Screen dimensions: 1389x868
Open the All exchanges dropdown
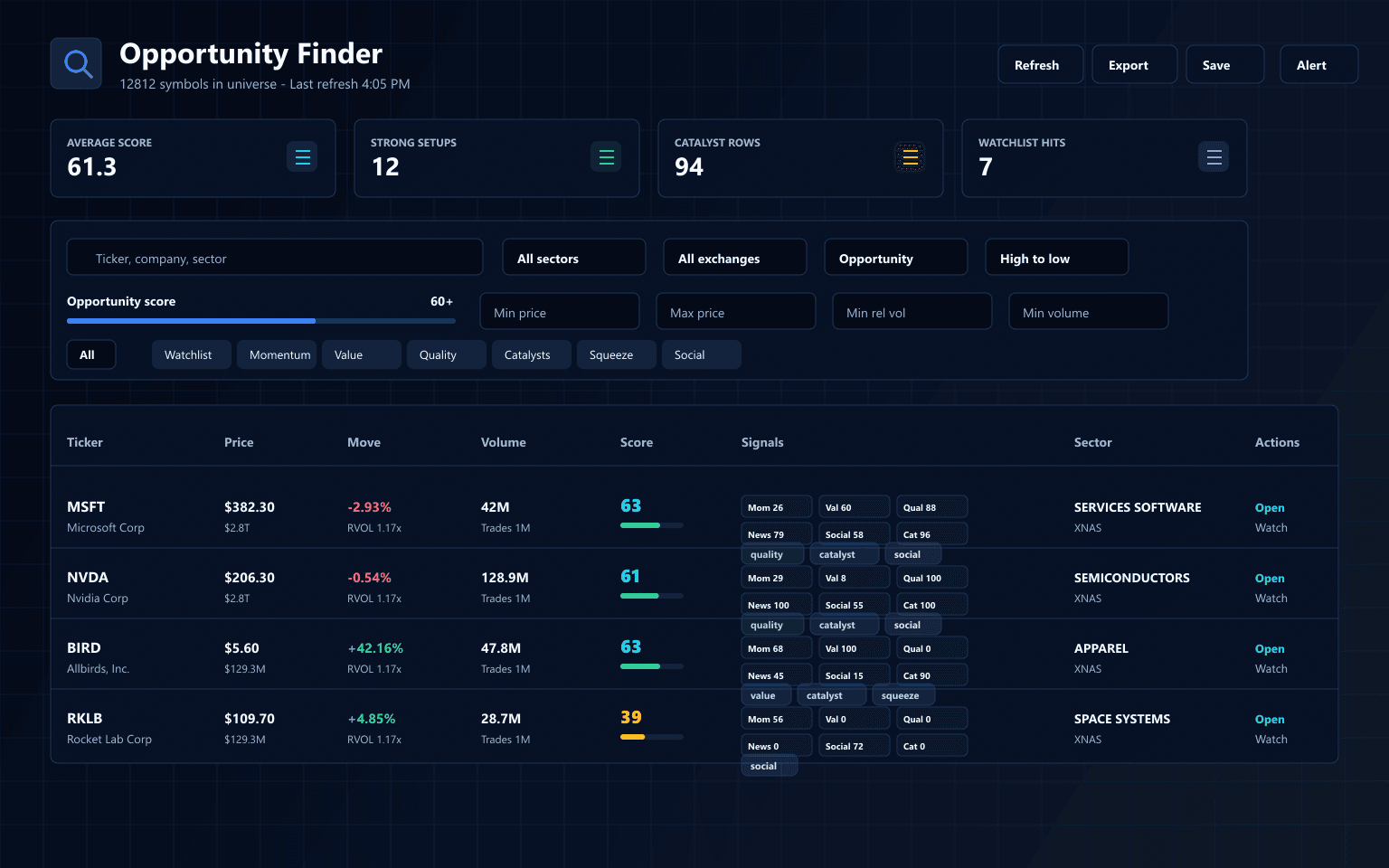tap(735, 257)
